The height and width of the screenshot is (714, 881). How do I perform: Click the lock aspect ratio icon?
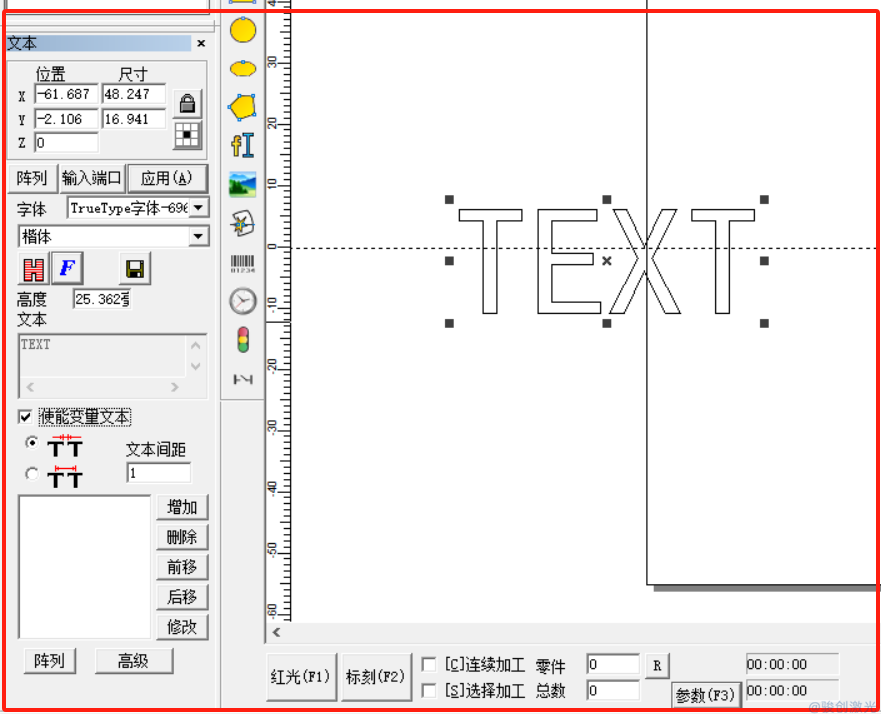[x=187, y=104]
